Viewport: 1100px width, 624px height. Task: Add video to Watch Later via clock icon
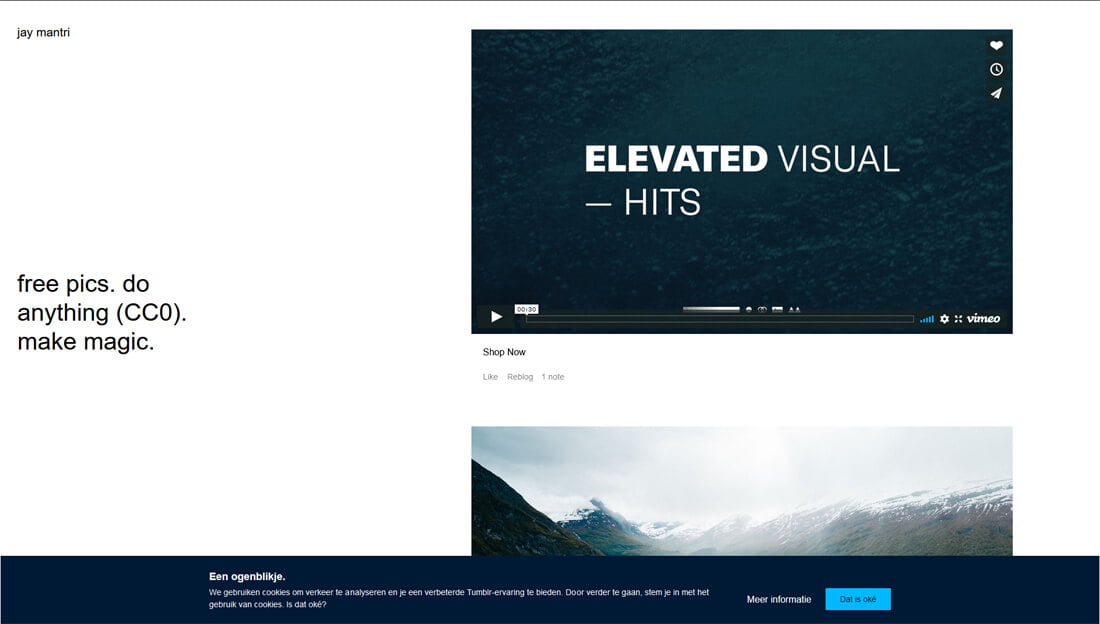point(995,69)
